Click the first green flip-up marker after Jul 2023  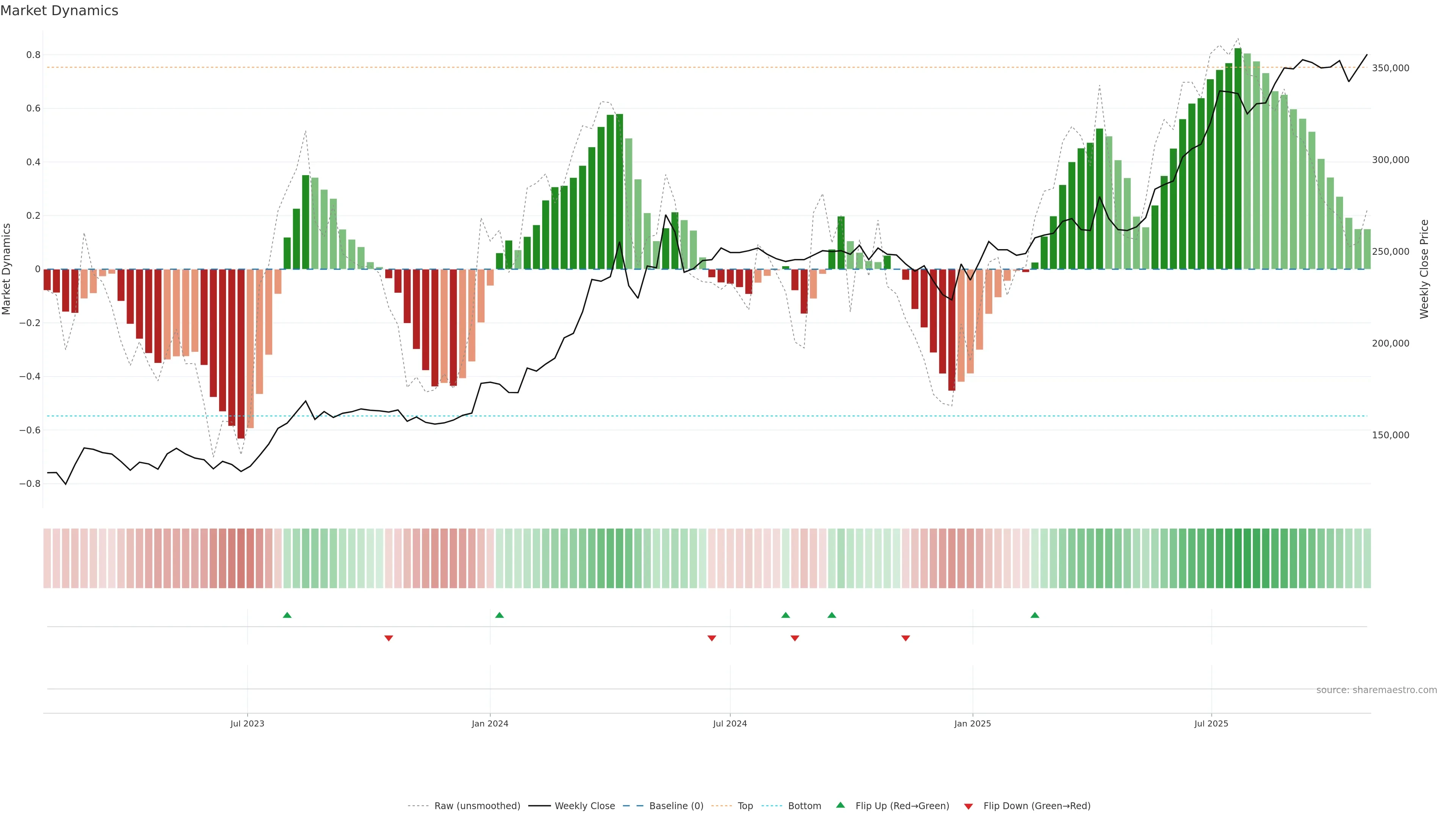point(287,615)
